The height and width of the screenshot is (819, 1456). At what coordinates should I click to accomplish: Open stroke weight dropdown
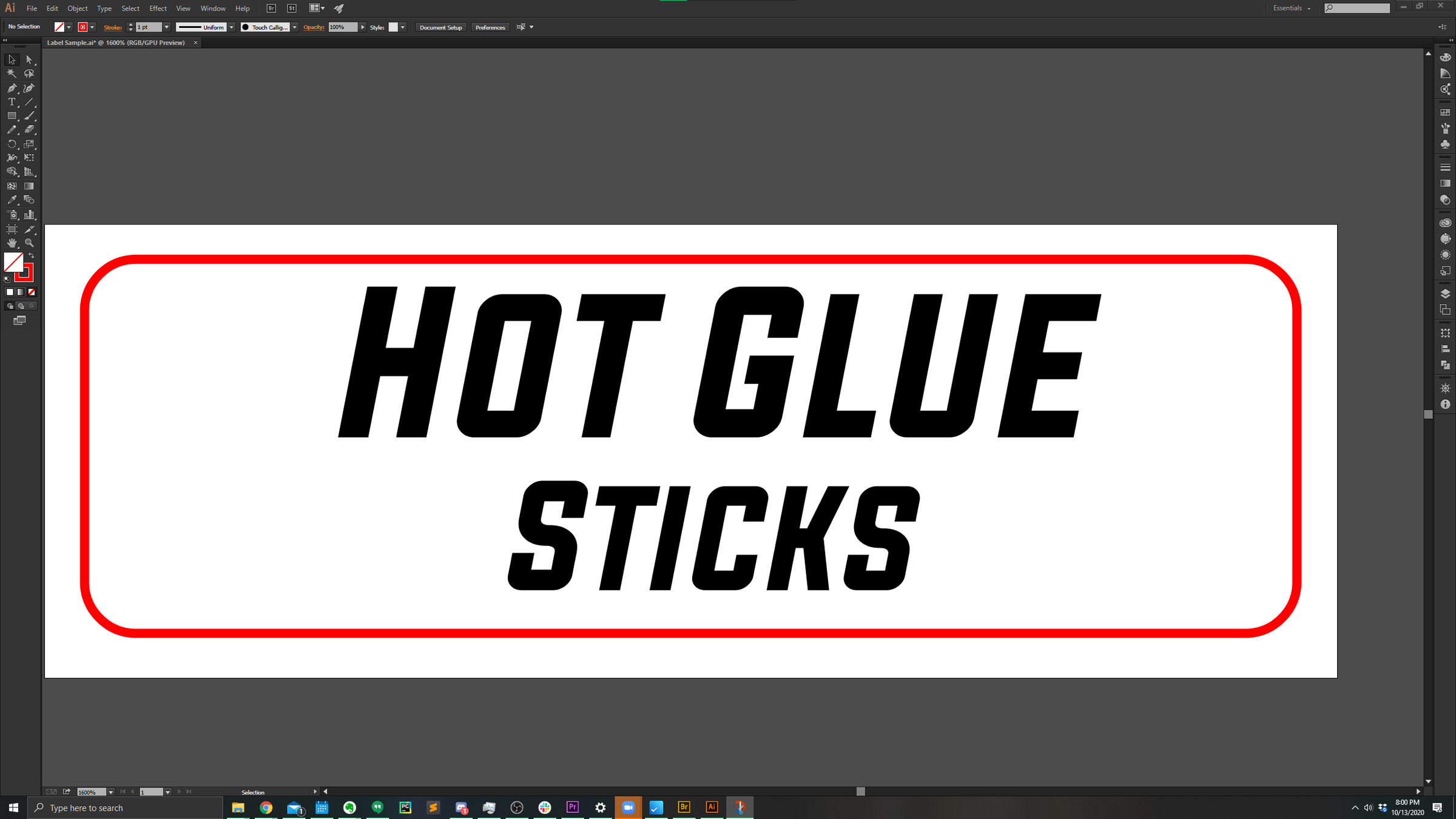[x=167, y=27]
